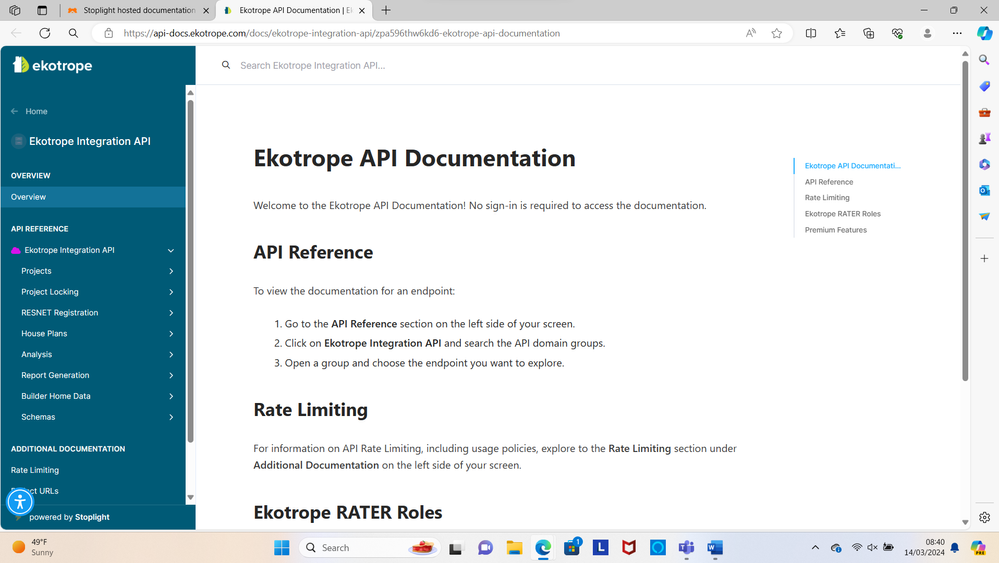The height and width of the screenshot is (563, 999).
Task: Open the accessibility widget icon
Action: pos(20,502)
